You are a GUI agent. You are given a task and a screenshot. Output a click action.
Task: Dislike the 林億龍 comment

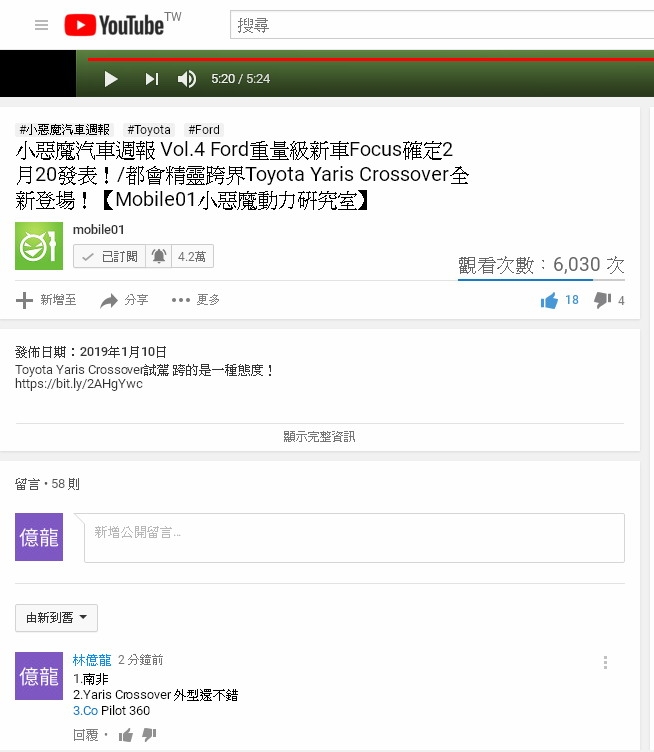tap(150, 734)
